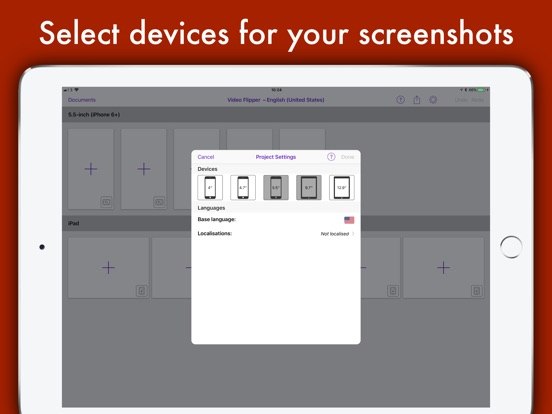Click image icon on first iPhone slot

click(x=106, y=202)
